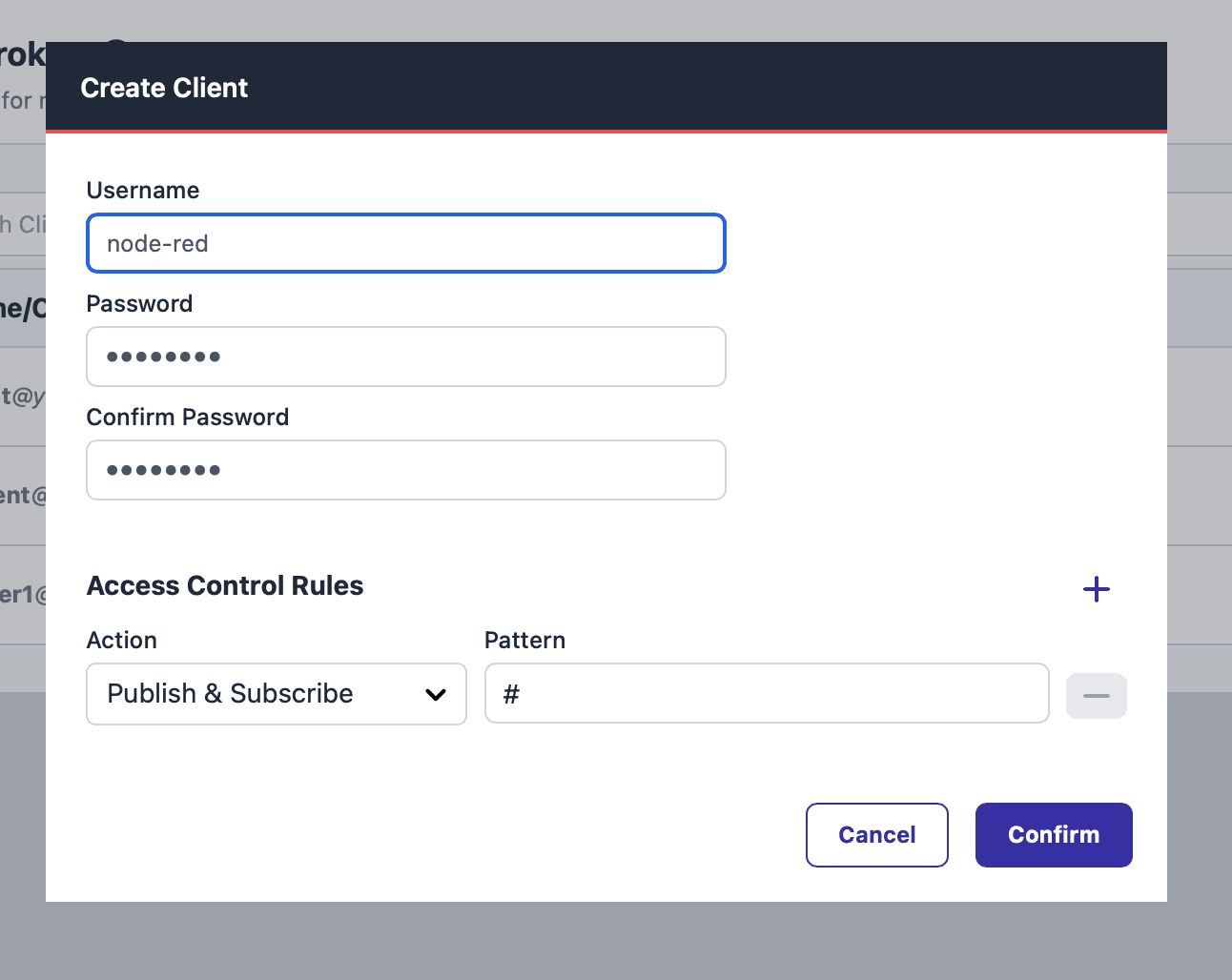The image size is (1232, 980).
Task: Click the plus icon beside Access Control Rules
Action: pyautogui.click(x=1096, y=589)
